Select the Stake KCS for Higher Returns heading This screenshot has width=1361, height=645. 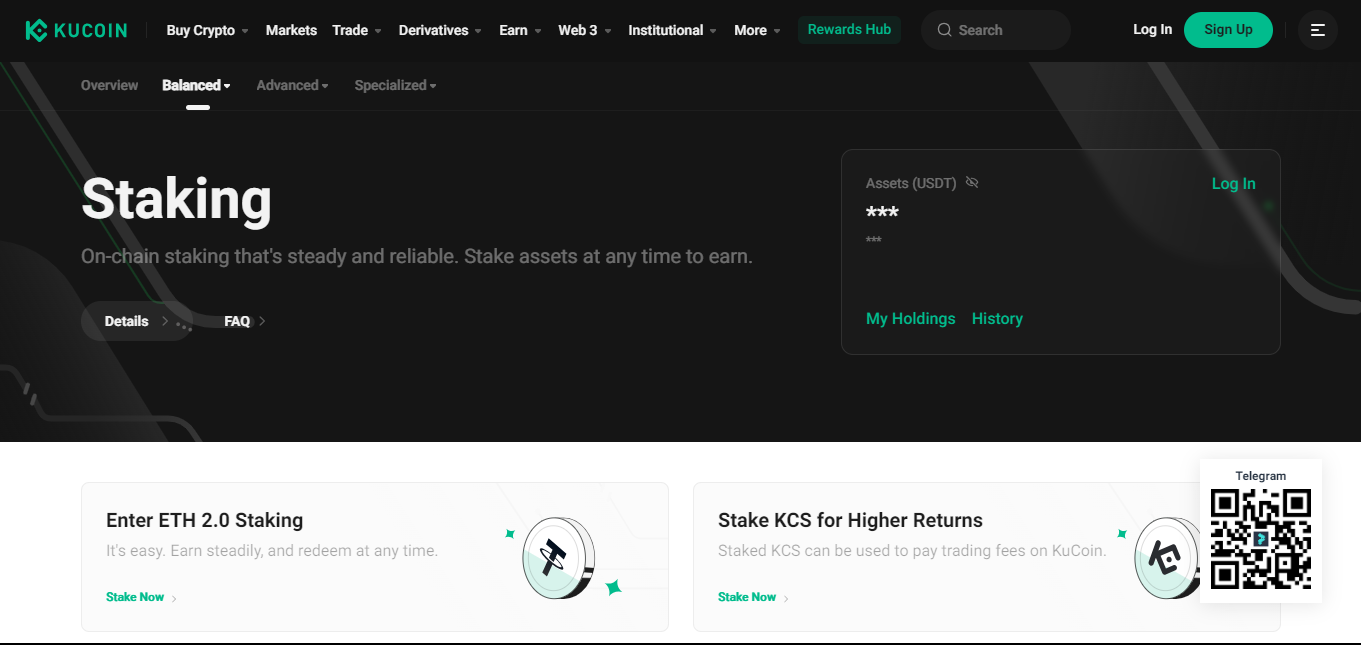(850, 520)
